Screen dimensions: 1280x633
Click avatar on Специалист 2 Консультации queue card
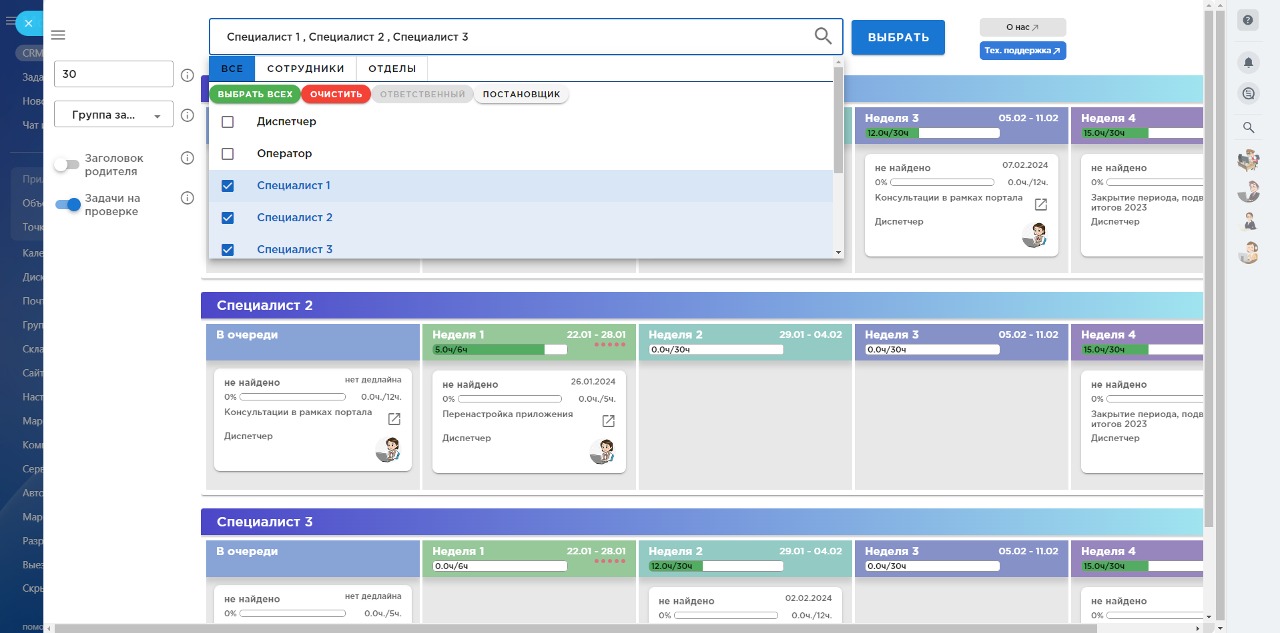[x=388, y=449]
